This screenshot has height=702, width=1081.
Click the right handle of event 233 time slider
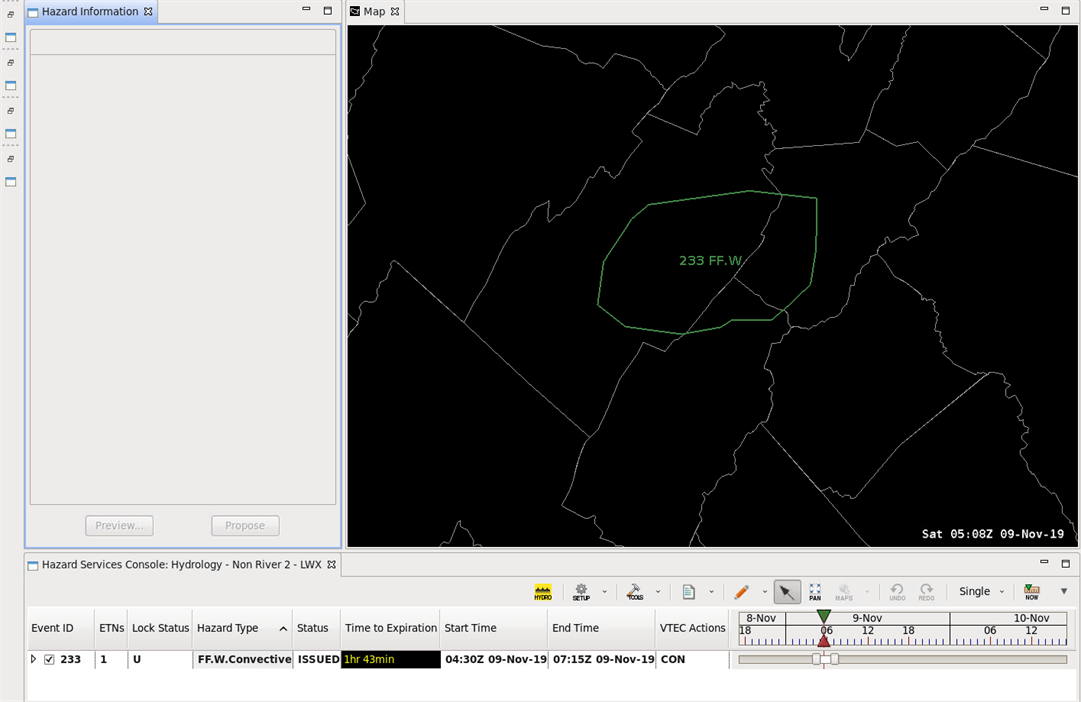tap(835, 659)
